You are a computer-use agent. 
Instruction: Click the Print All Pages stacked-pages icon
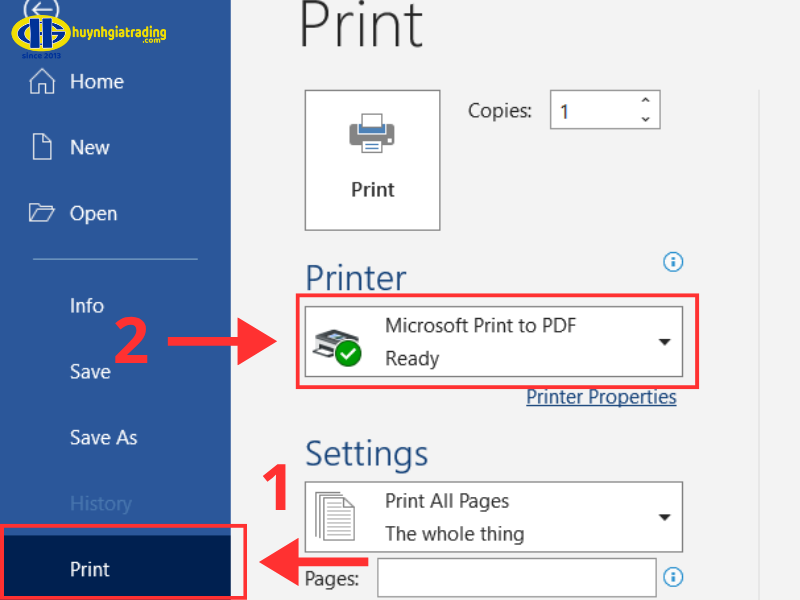pyautogui.click(x=335, y=516)
